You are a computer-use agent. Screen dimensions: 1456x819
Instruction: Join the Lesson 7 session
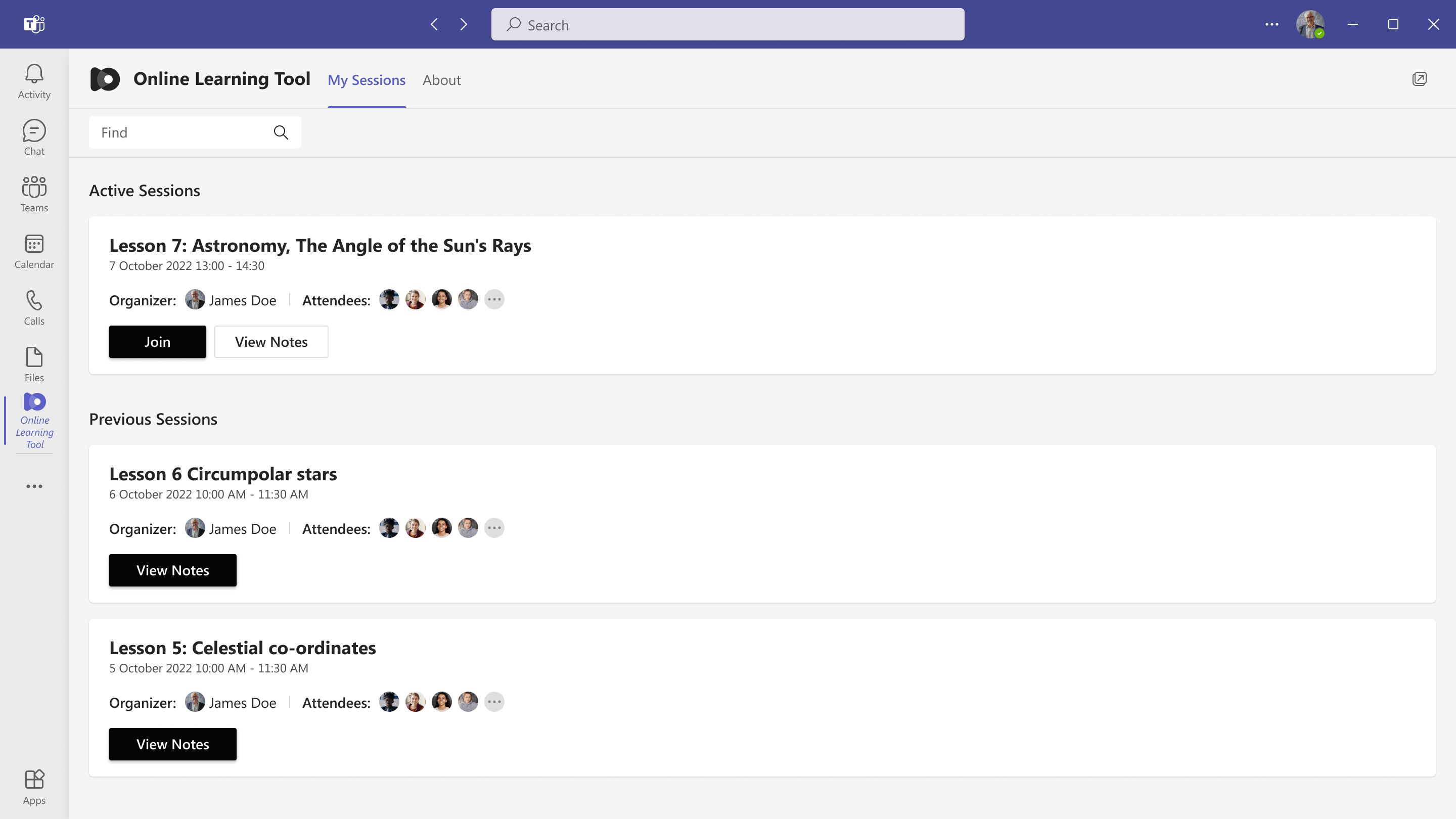coord(157,342)
